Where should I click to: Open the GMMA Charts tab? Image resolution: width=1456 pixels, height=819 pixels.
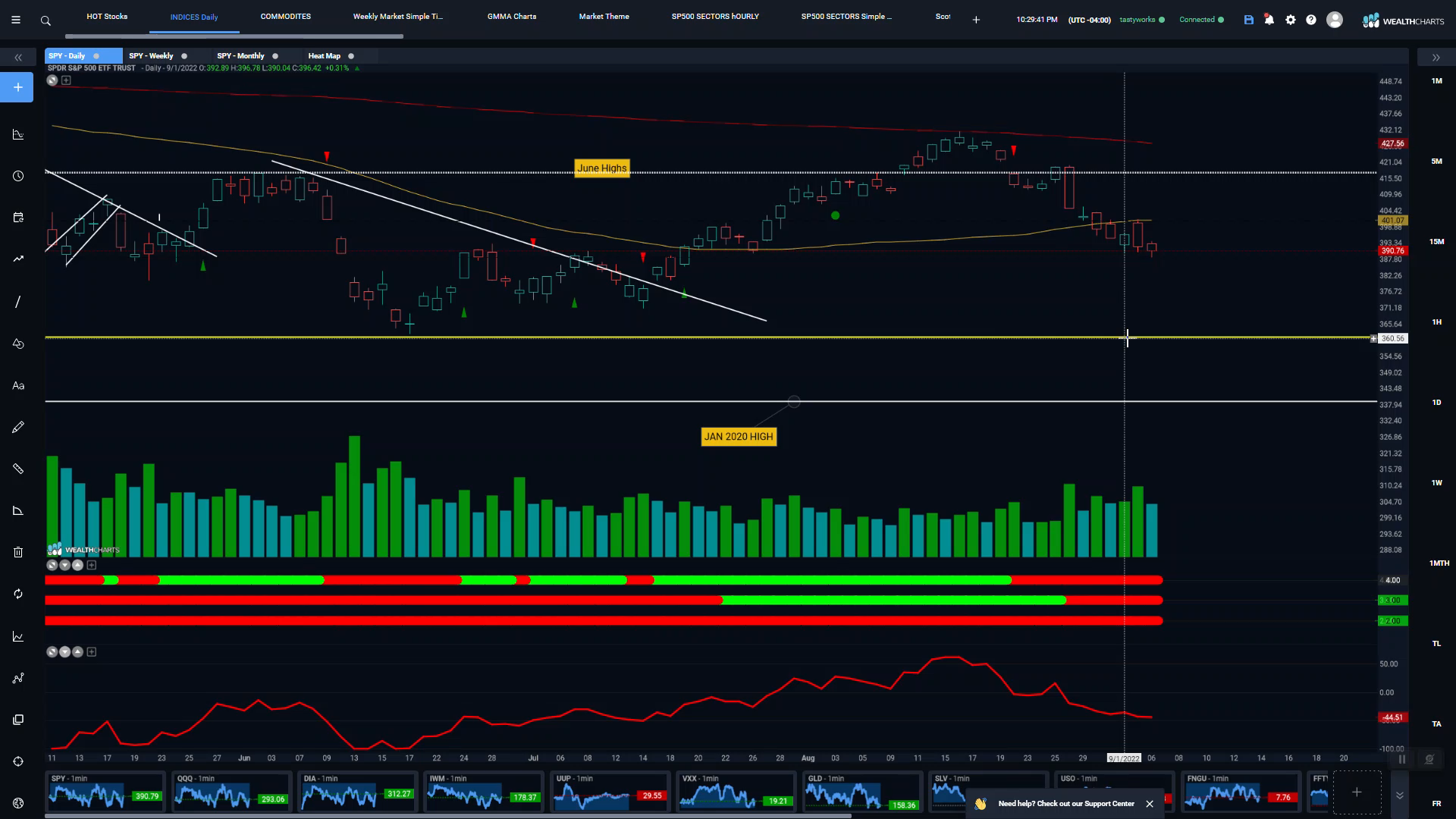point(512,17)
